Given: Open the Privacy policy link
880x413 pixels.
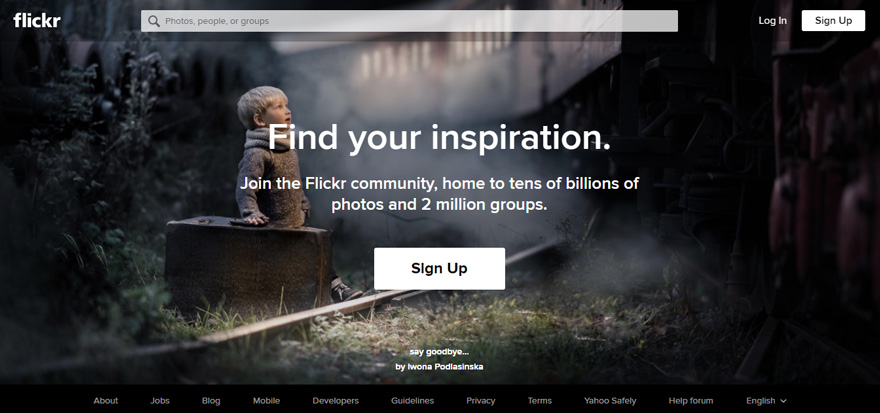Looking at the screenshot, I should tap(481, 401).
